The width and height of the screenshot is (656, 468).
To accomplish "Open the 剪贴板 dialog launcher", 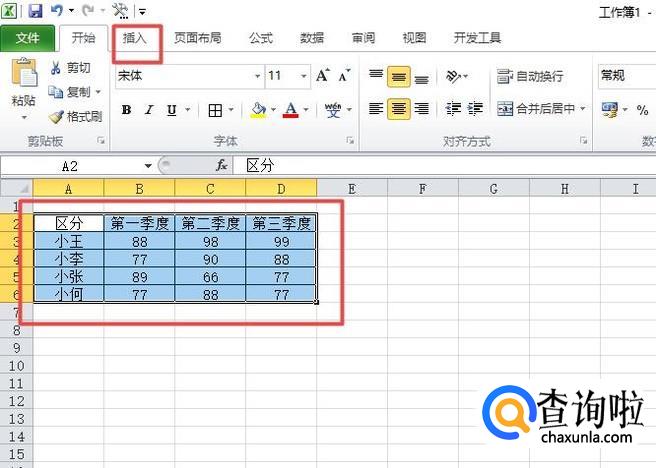I will pos(101,141).
